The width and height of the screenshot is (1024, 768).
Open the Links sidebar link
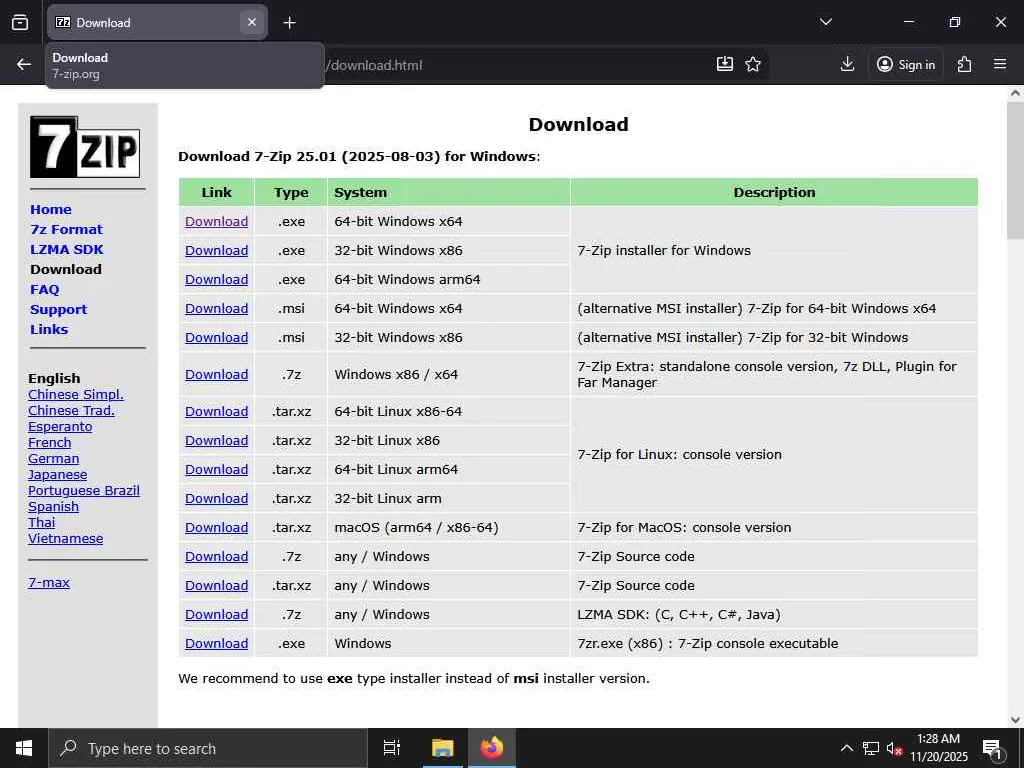pyautogui.click(x=49, y=330)
